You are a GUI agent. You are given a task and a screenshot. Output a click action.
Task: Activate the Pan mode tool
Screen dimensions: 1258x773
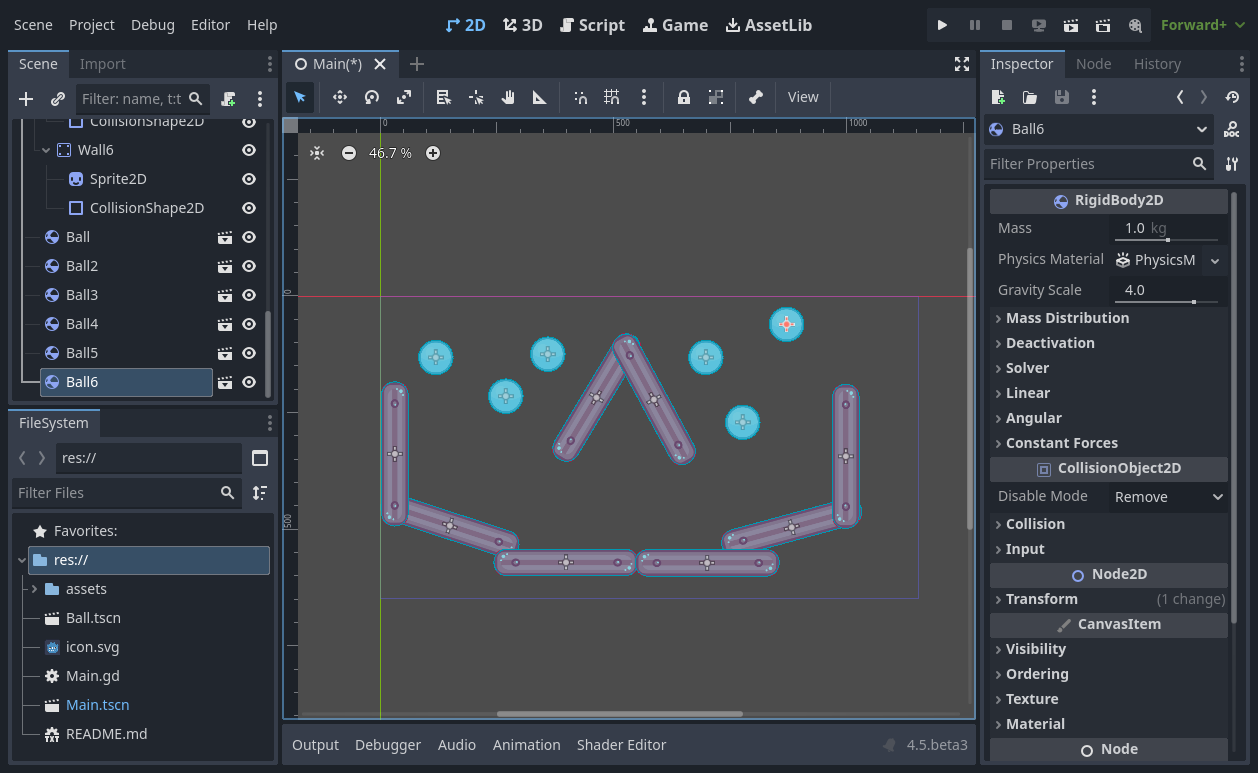click(508, 97)
